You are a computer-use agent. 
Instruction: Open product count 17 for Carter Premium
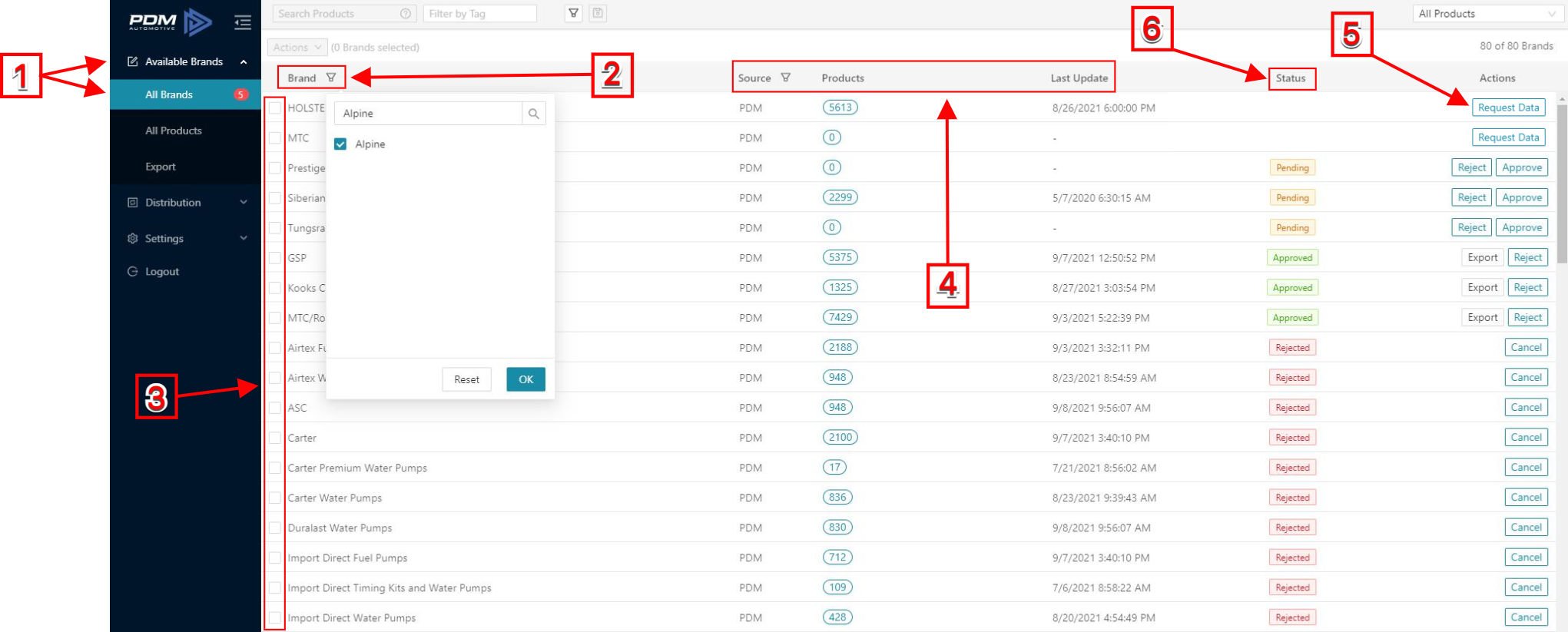pyautogui.click(x=834, y=467)
